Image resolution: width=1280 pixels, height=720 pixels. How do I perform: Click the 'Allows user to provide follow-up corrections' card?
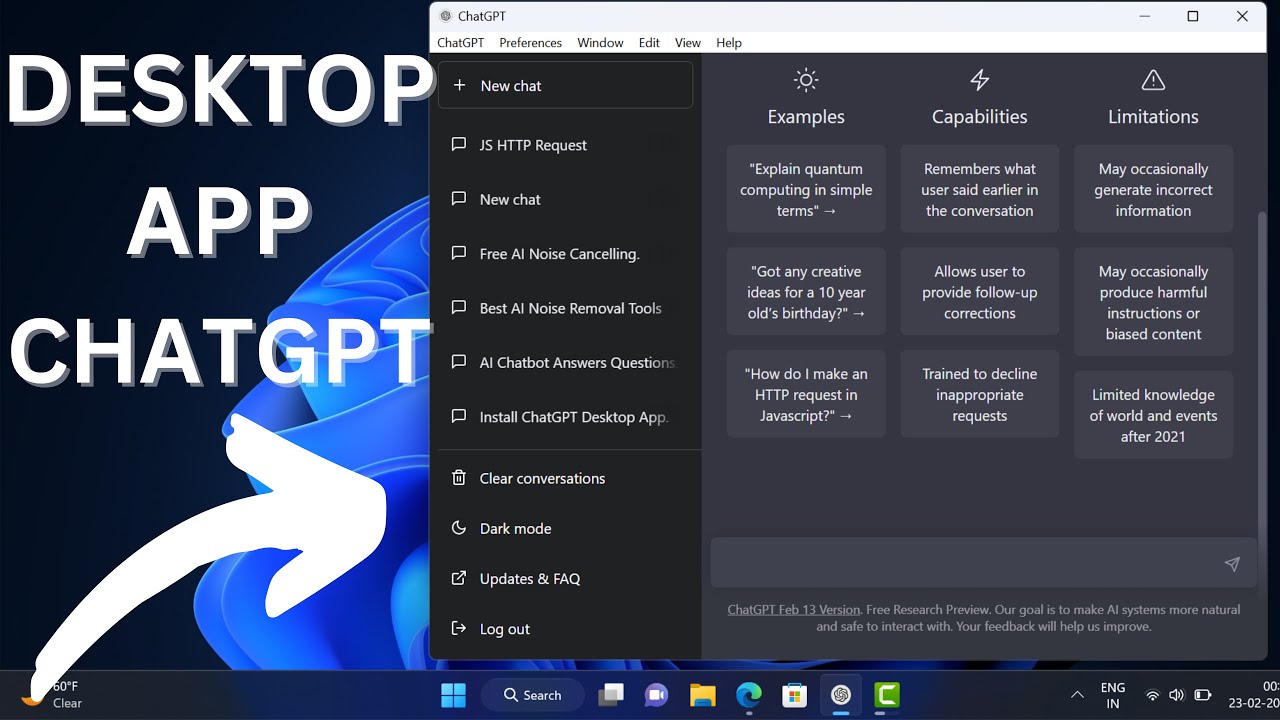(x=980, y=292)
